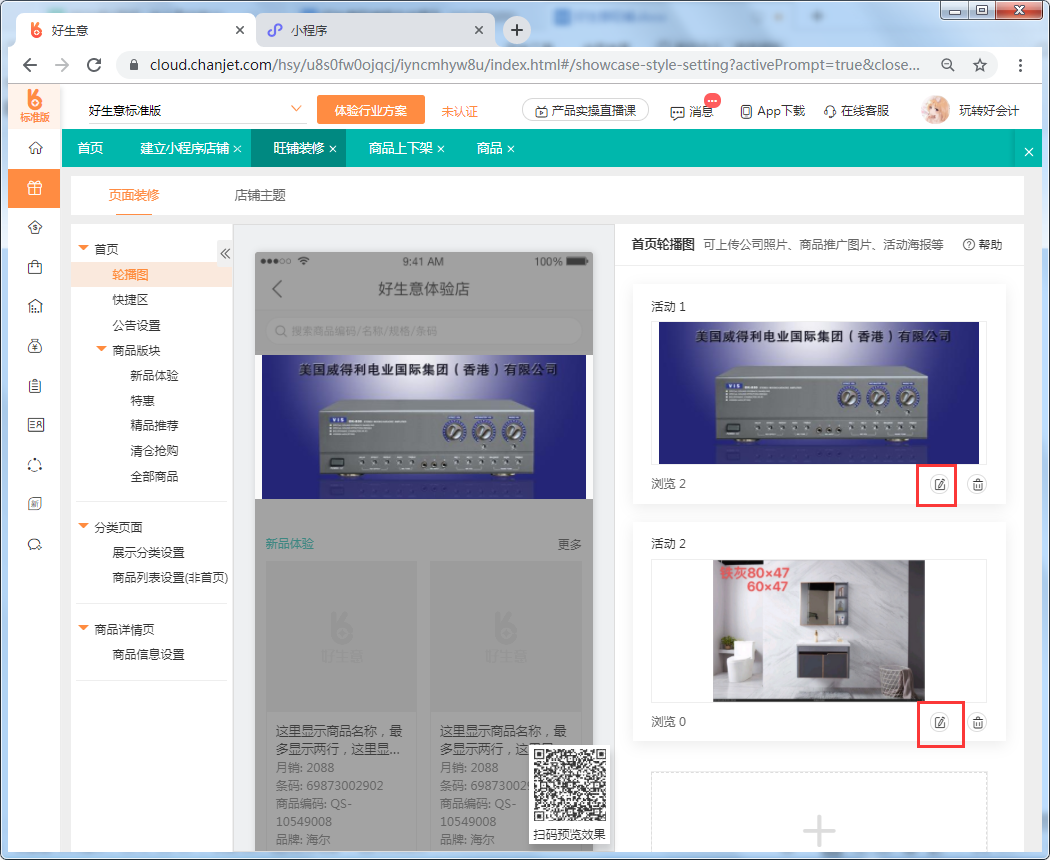The image size is (1050, 860).
Task: Open the clipboard sidebar icon
Action: coord(35,386)
